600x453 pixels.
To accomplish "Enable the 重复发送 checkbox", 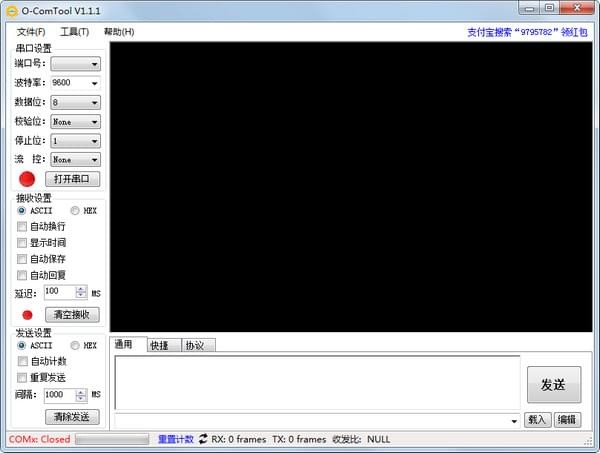I will click(x=22, y=378).
